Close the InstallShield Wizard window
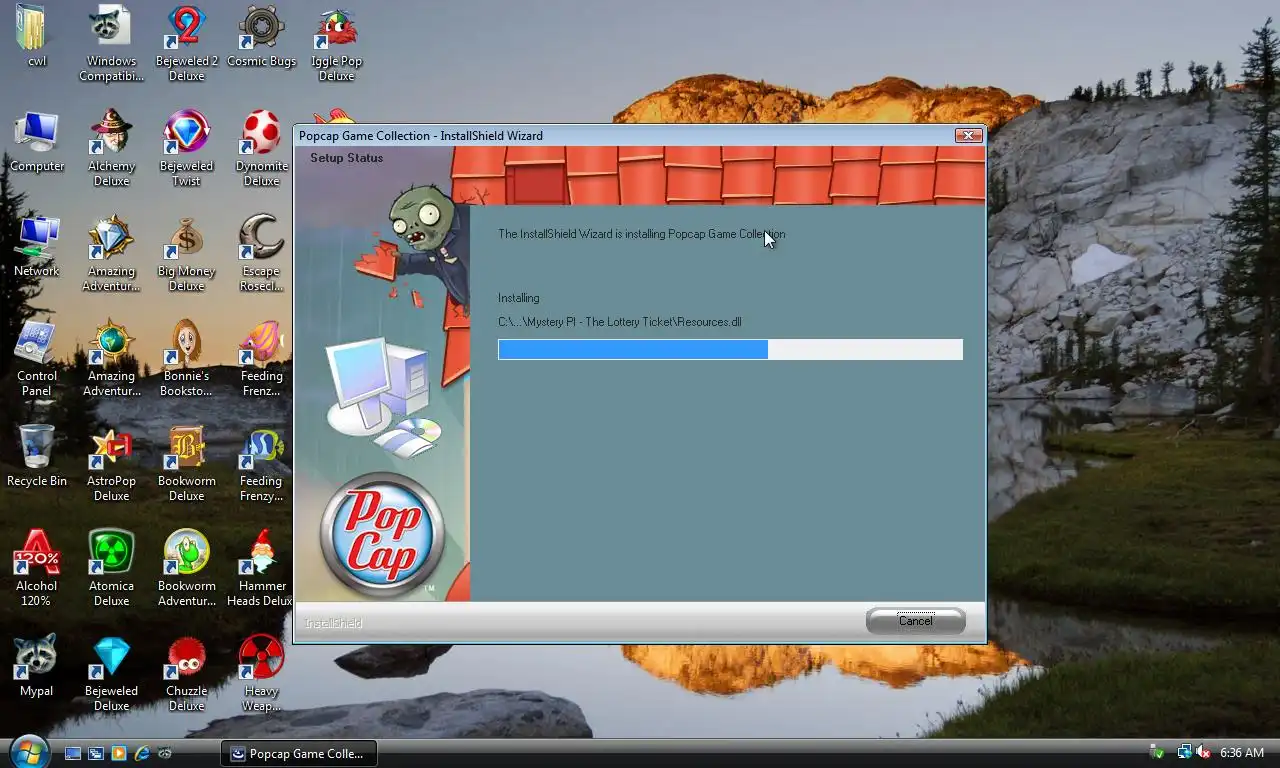Screen dimensions: 1280x768 coord(968,135)
